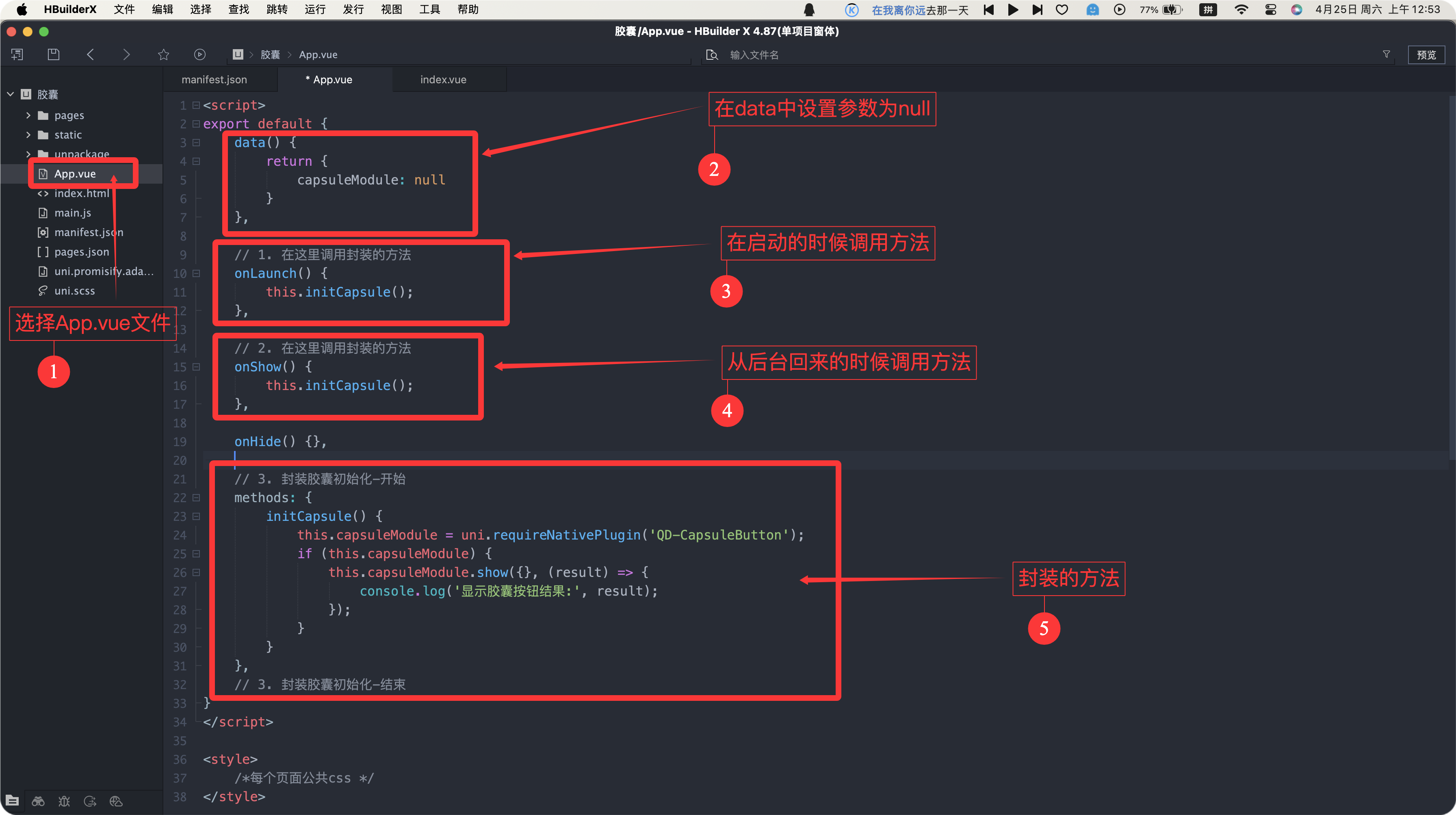Viewport: 1456px width, 815px height.
Task: Open Control Center in the menu bar
Action: 1271,10
